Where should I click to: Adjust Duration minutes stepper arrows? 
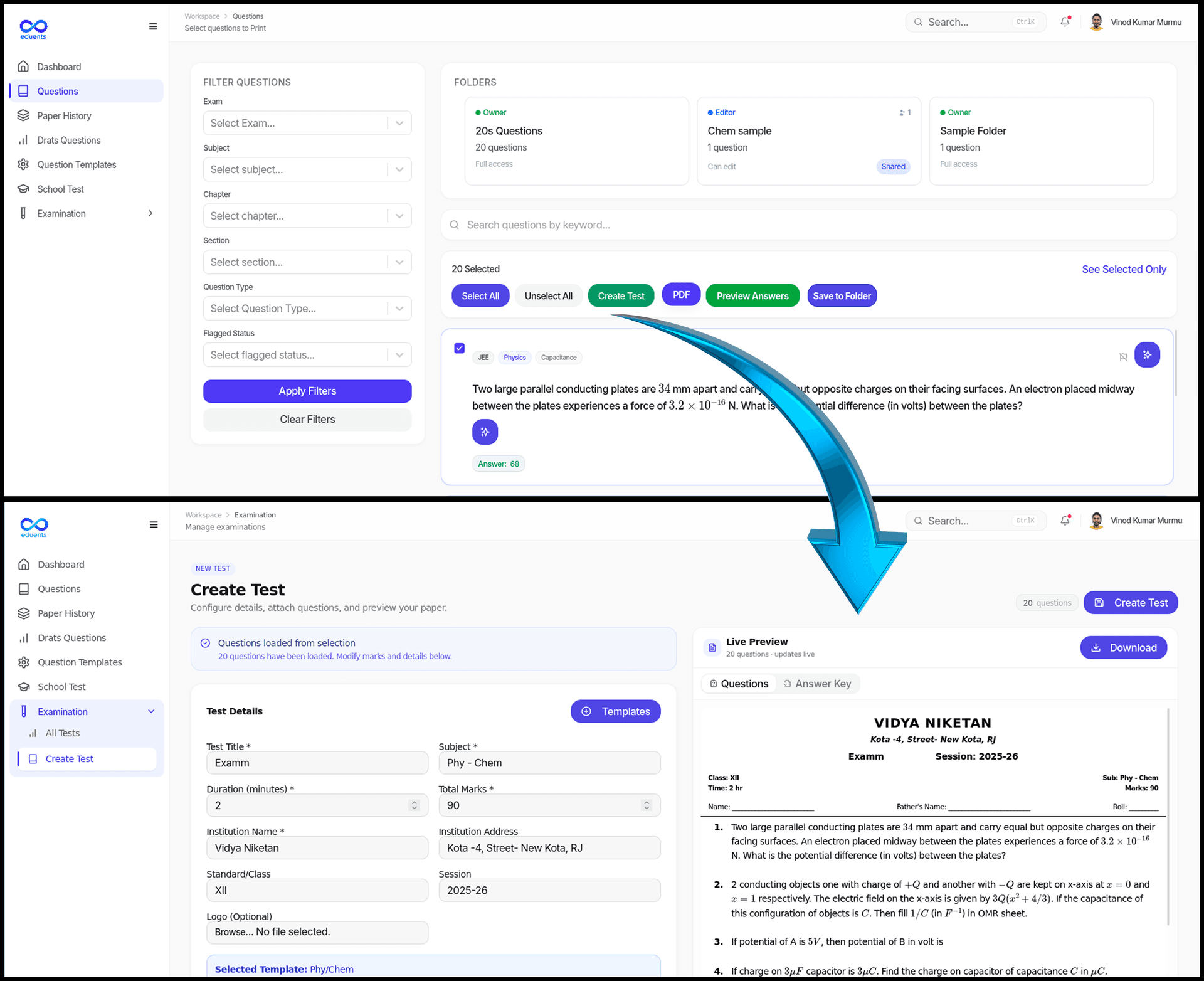(414, 805)
